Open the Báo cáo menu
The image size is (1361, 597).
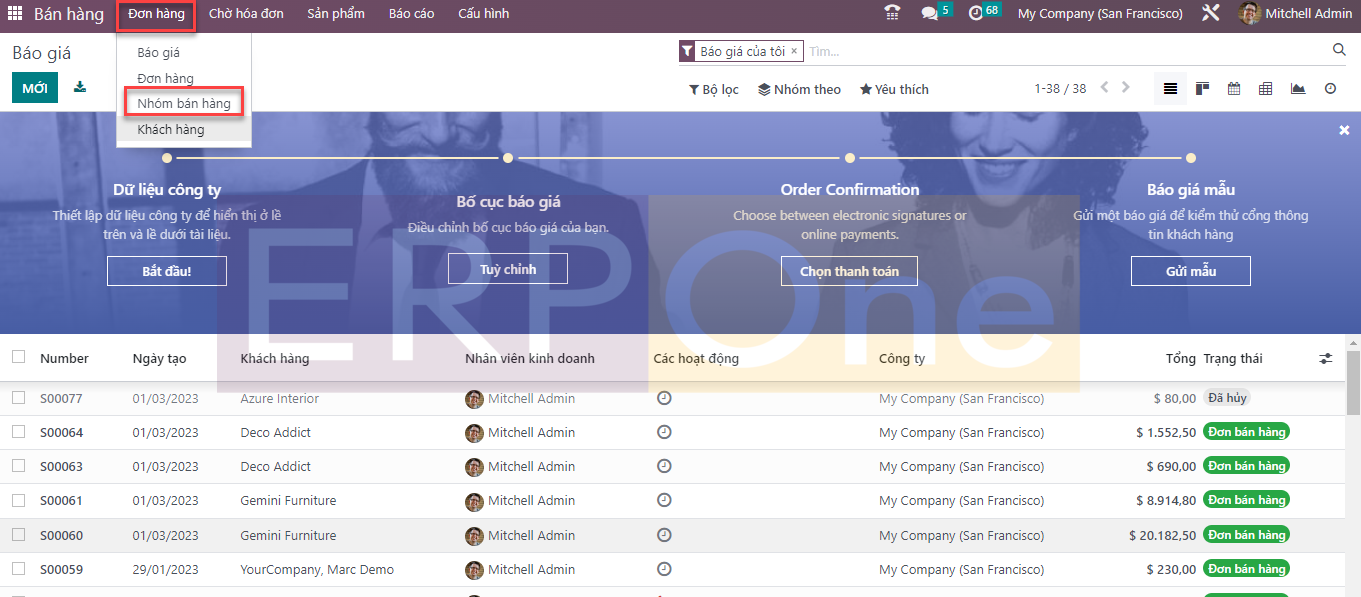click(411, 14)
